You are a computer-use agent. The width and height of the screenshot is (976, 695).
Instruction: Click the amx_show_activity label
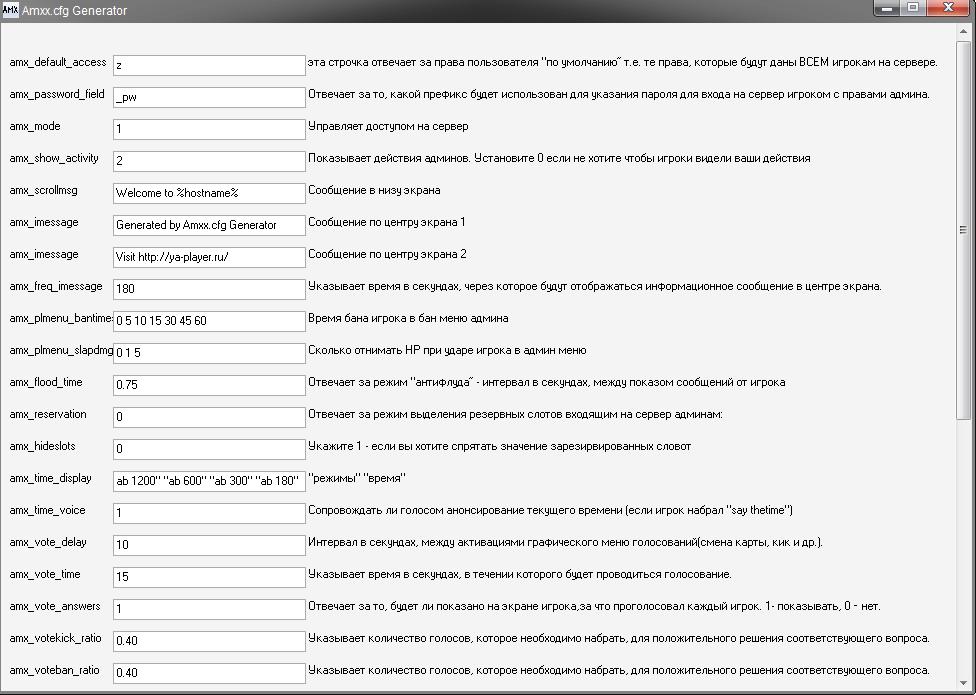(x=54, y=158)
